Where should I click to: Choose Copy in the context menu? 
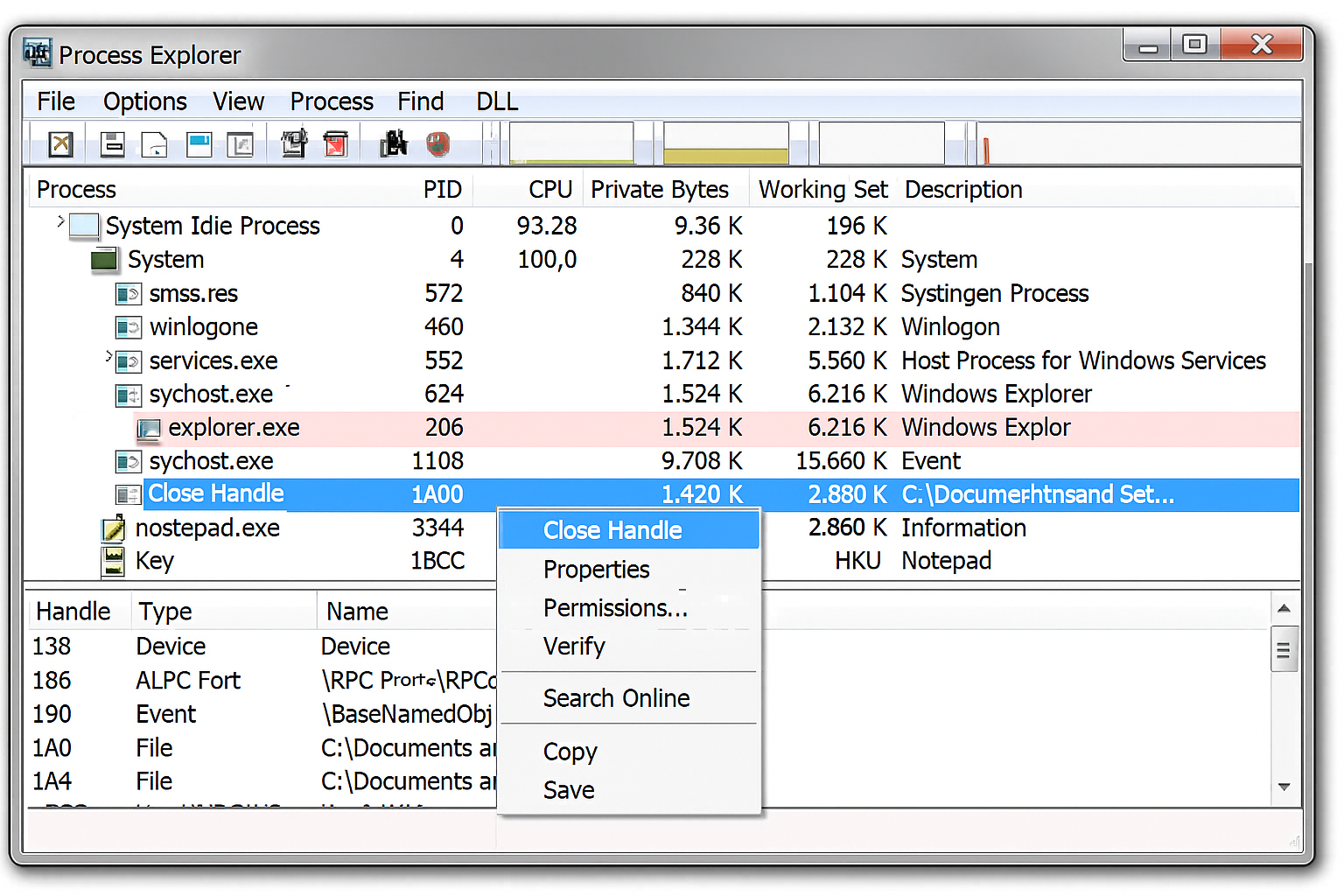tap(628, 752)
